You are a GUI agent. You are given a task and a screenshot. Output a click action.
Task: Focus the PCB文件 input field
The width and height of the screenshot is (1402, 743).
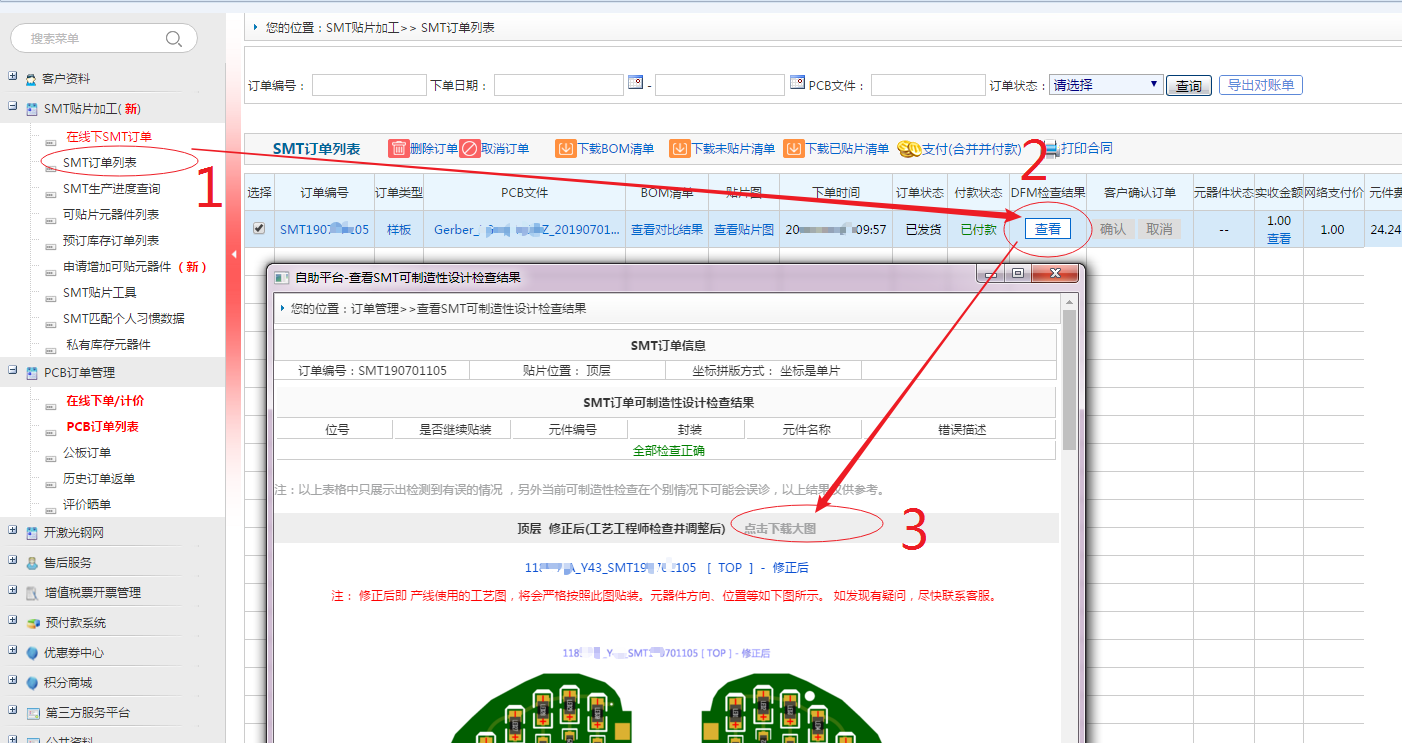click(x=928, y=85)
